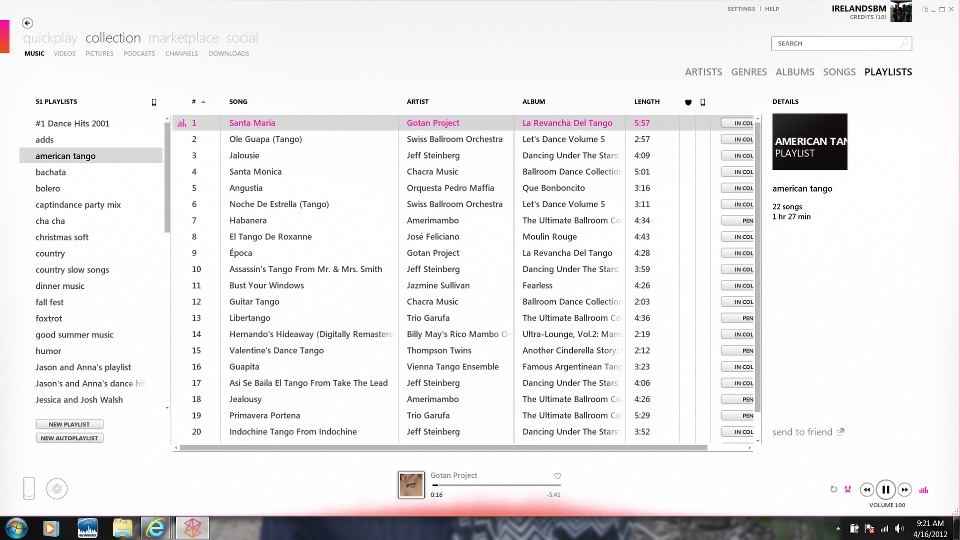Select the christmas soft playlist
This screenshot has height=540, width=960.
pyautogui.click(x=62, y=237)
